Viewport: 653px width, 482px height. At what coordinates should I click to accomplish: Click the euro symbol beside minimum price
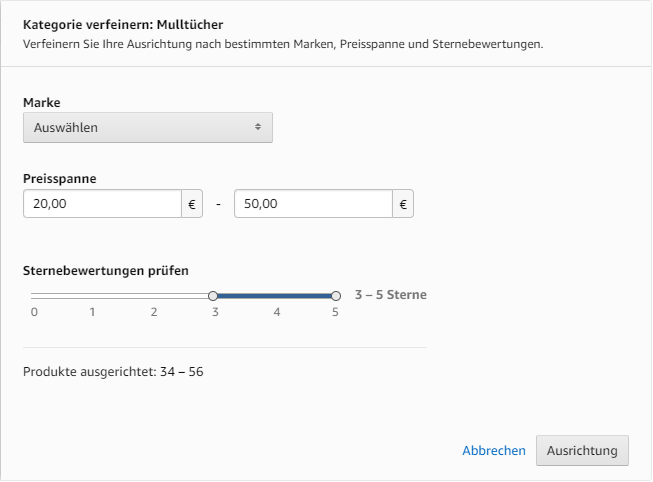coord(192,204)
